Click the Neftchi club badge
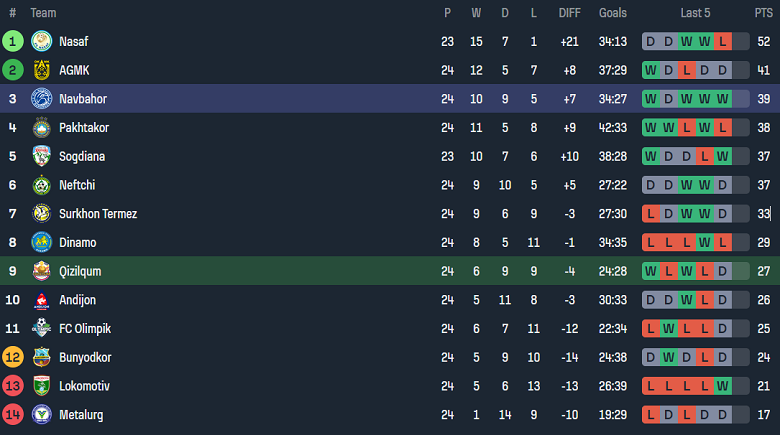 41,185
